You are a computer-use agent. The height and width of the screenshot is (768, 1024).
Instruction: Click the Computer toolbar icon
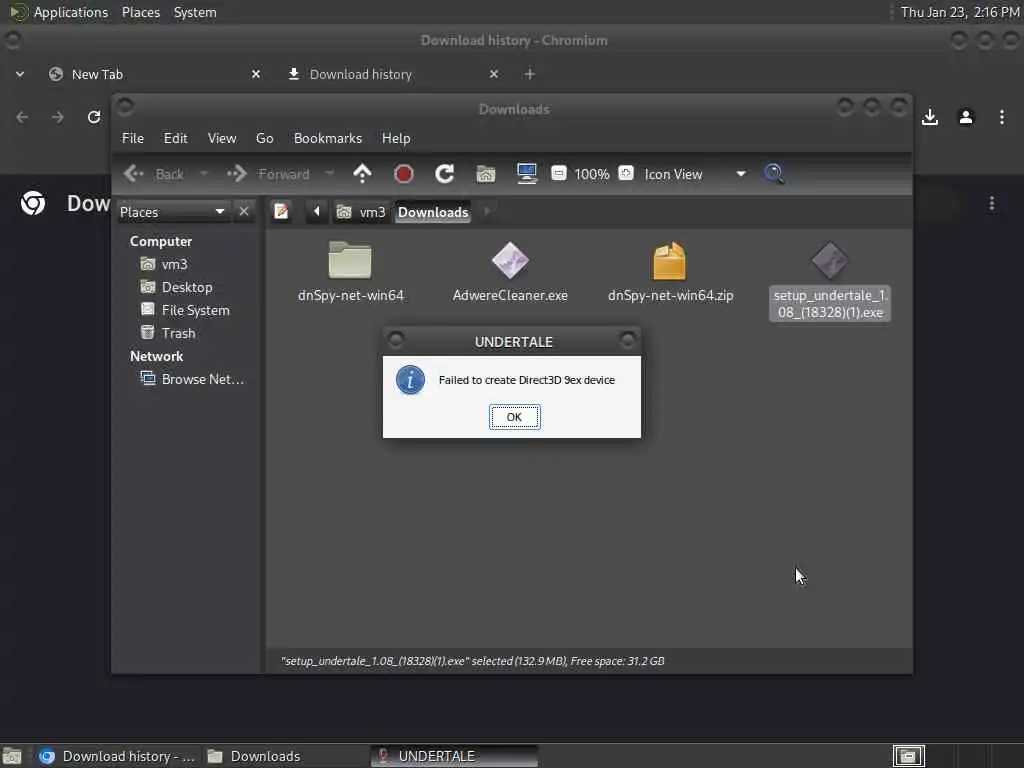coord(526,174)
